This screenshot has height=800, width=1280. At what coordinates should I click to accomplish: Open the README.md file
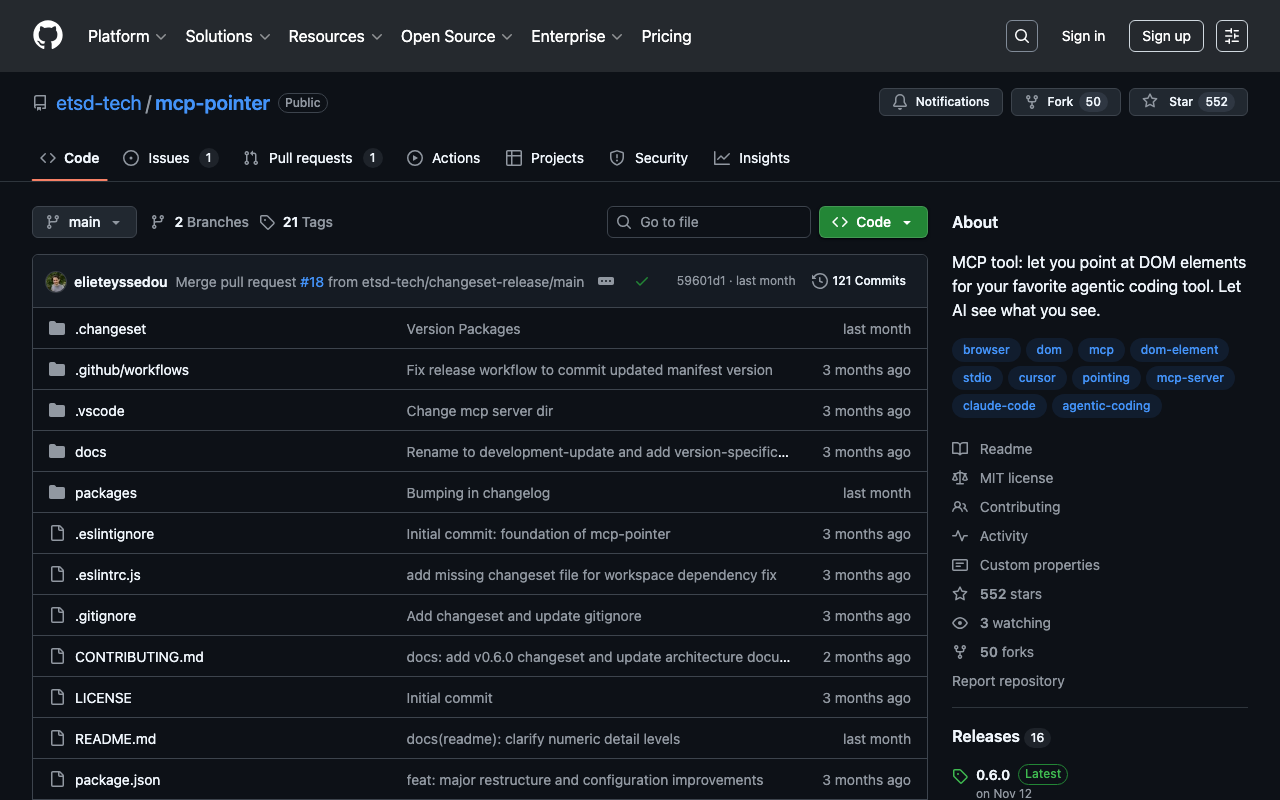pos(115,739)
